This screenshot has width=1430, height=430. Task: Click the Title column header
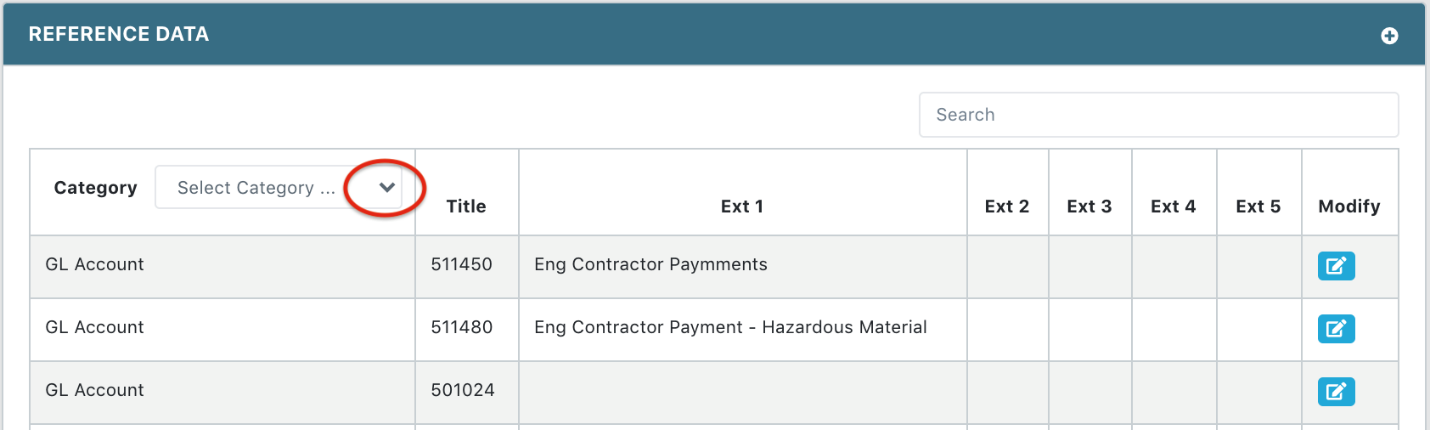[x=466, y=207]
